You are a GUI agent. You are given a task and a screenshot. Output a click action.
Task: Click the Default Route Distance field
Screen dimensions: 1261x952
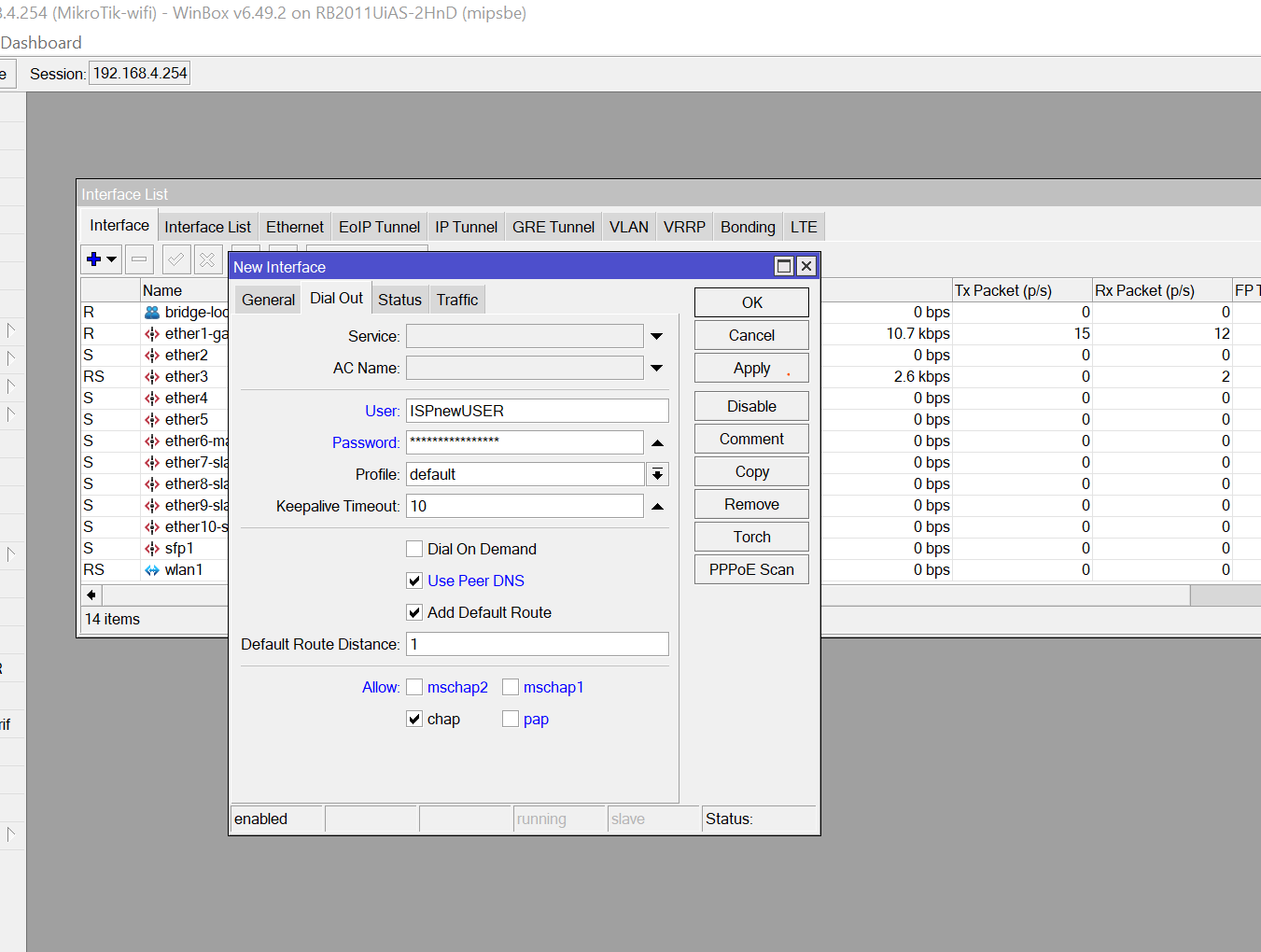tap(538, 644)
